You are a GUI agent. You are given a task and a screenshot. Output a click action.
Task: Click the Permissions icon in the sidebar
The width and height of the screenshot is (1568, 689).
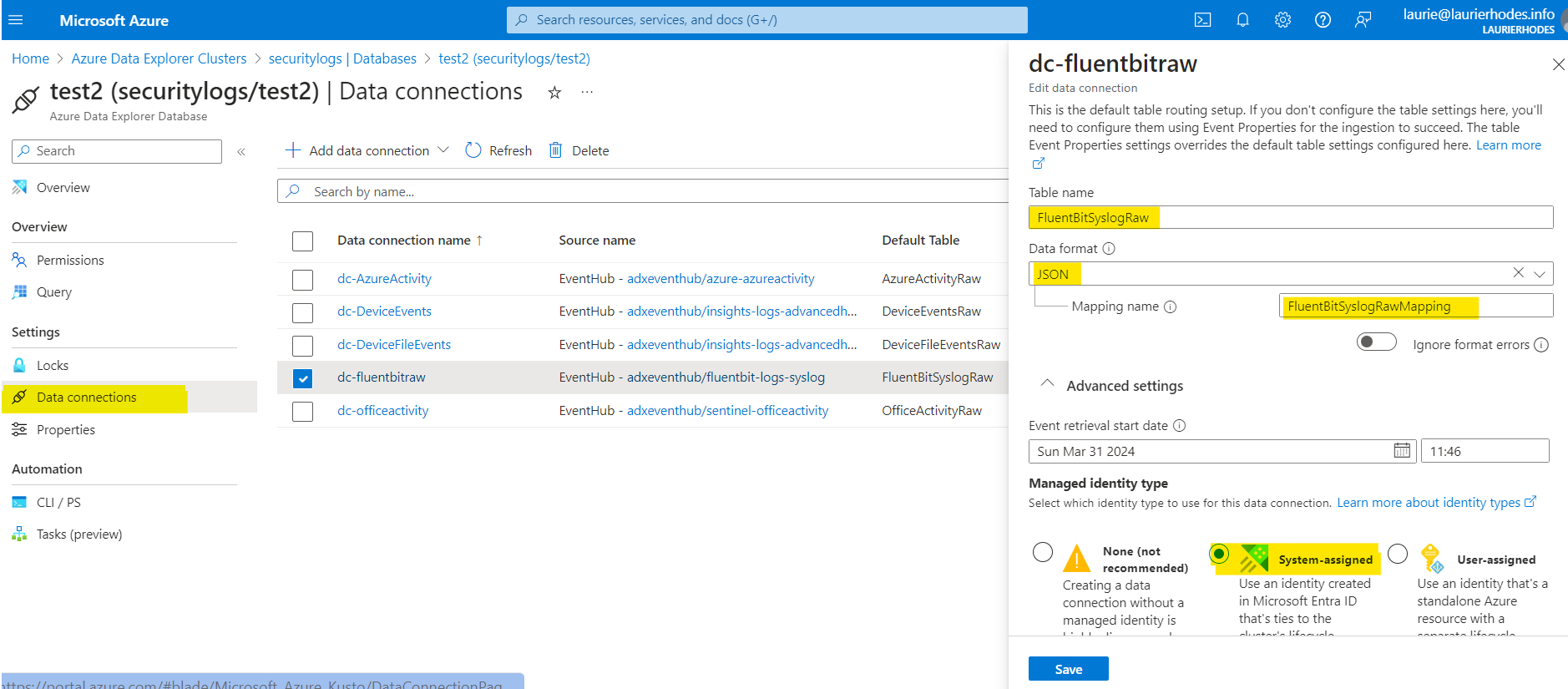point(19,260)
